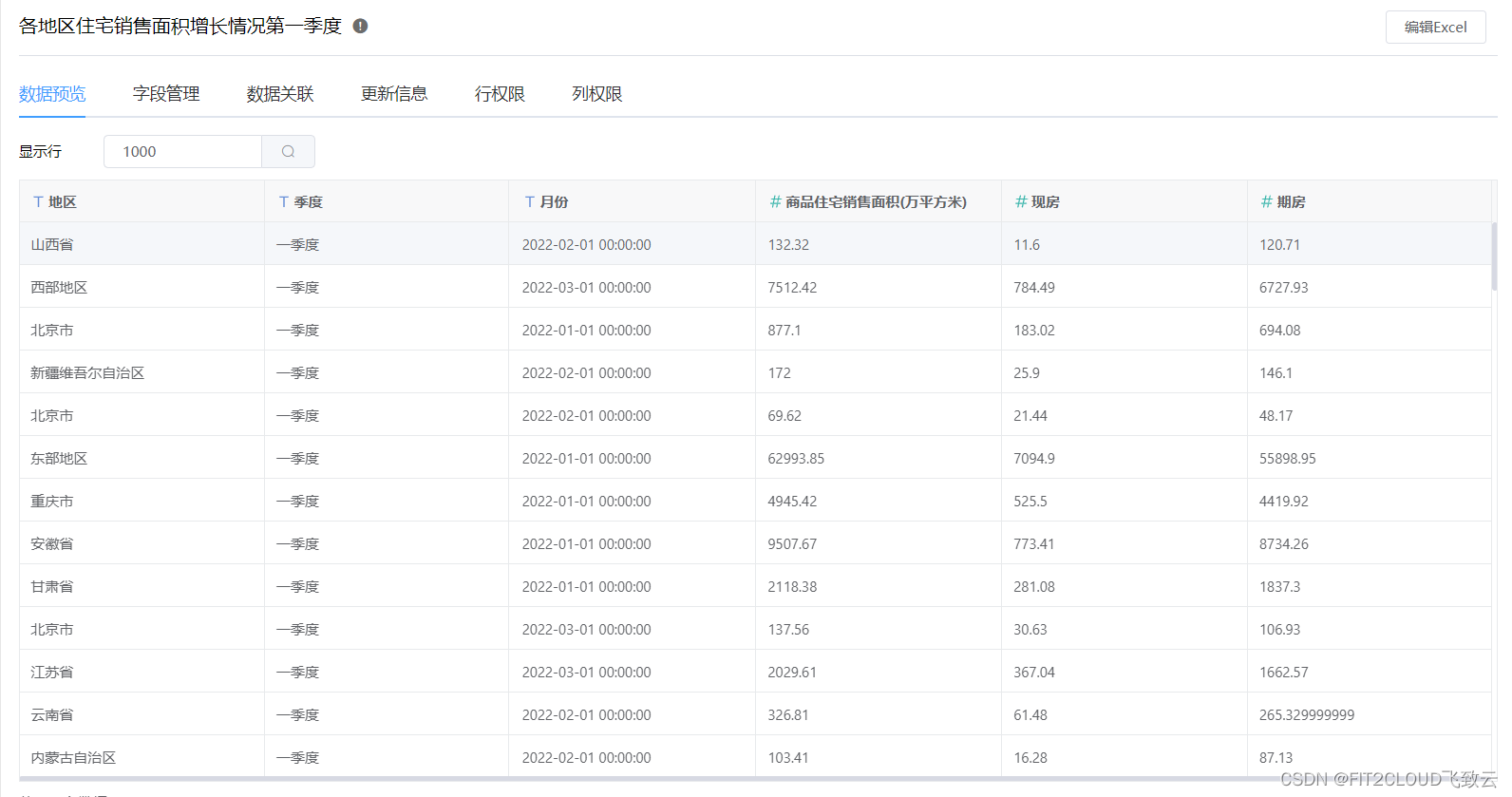Select the 更新信息 tab
Viewport: 1512px width, 797px height.
click(394, 94)
